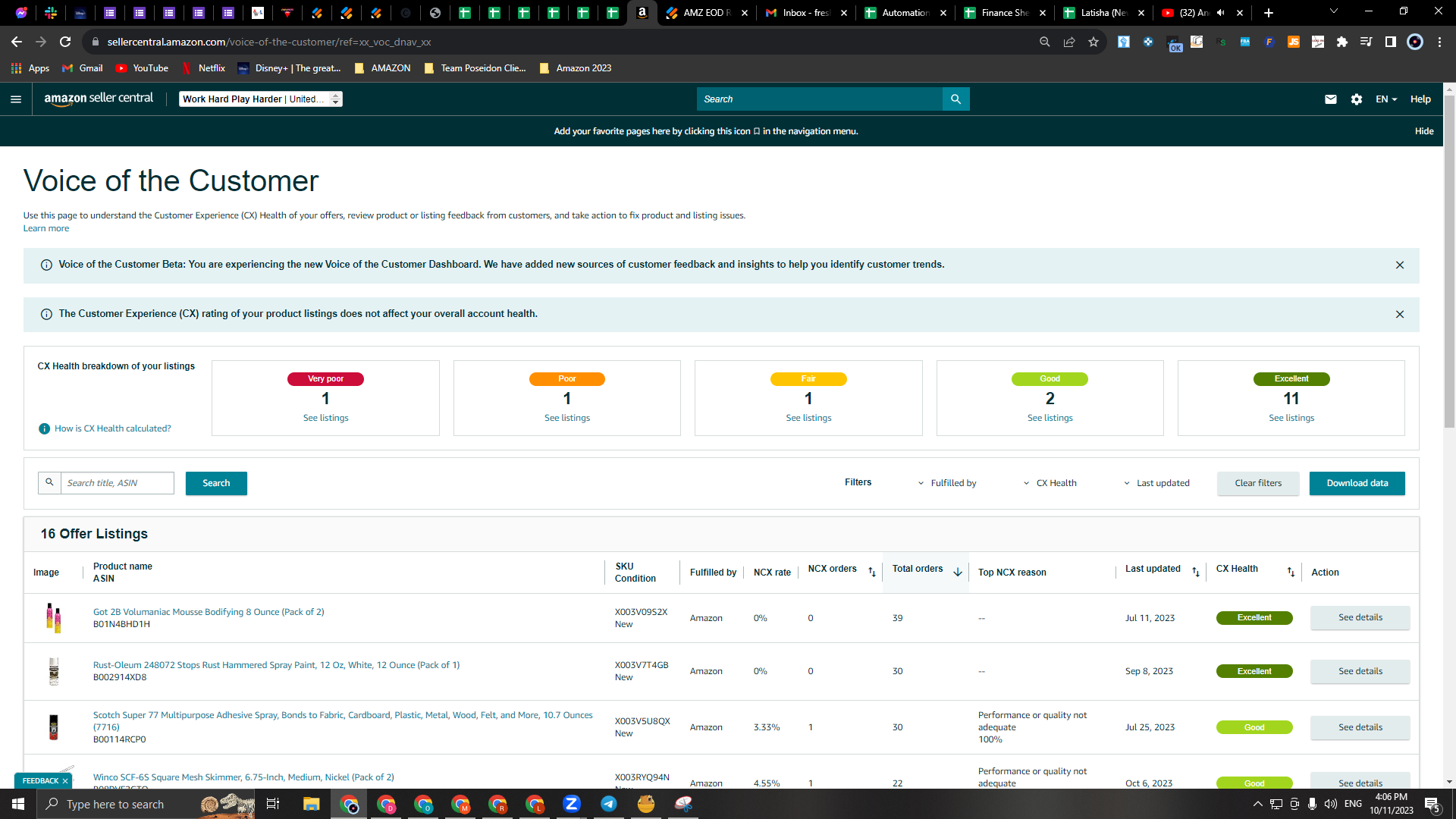The image size is (1456, 819).
Task: Open the Work Hard Play Harder account selector
Action: tap(261, 99)
